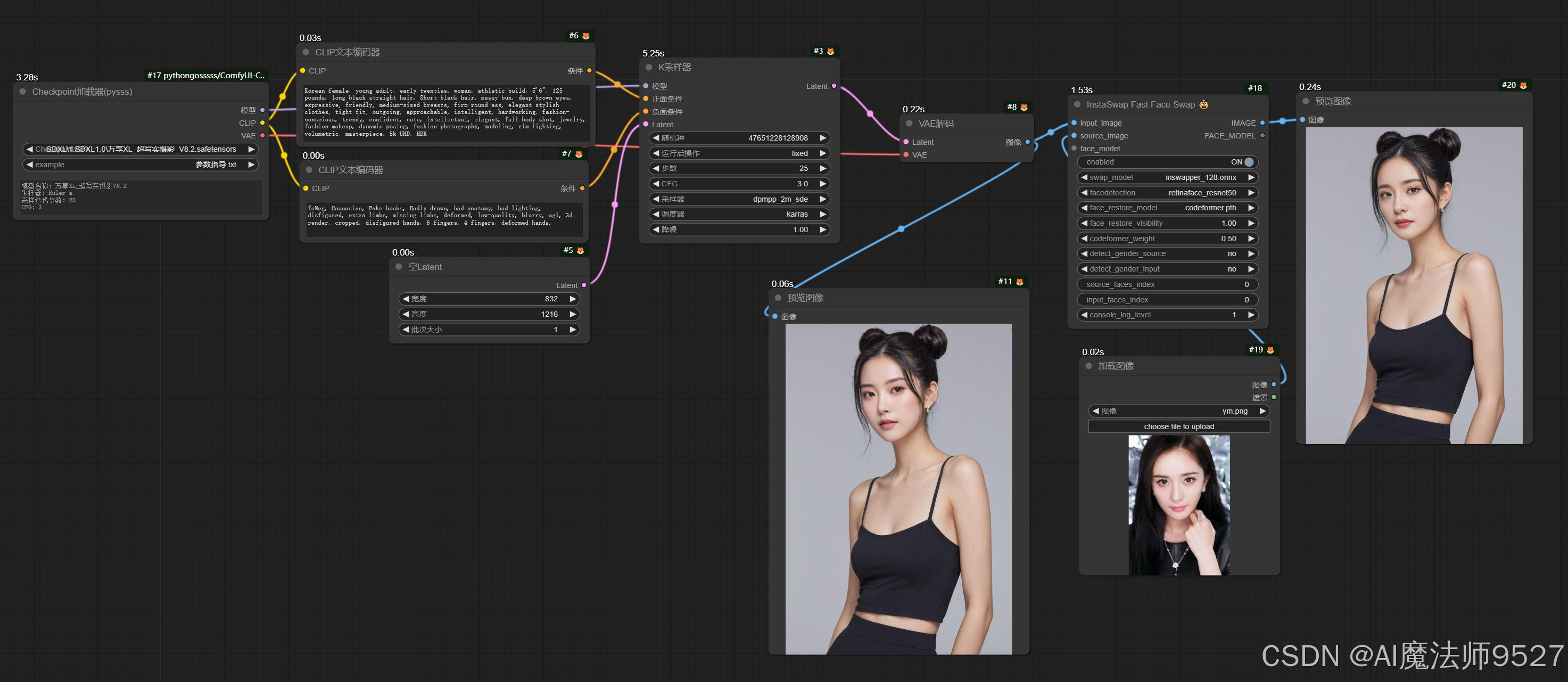Image resolution: width=1568 pixels, height=682 pixels.
Task: Click the fox badge on 加载图像 node #19
Action: (x=1270, y=350)
